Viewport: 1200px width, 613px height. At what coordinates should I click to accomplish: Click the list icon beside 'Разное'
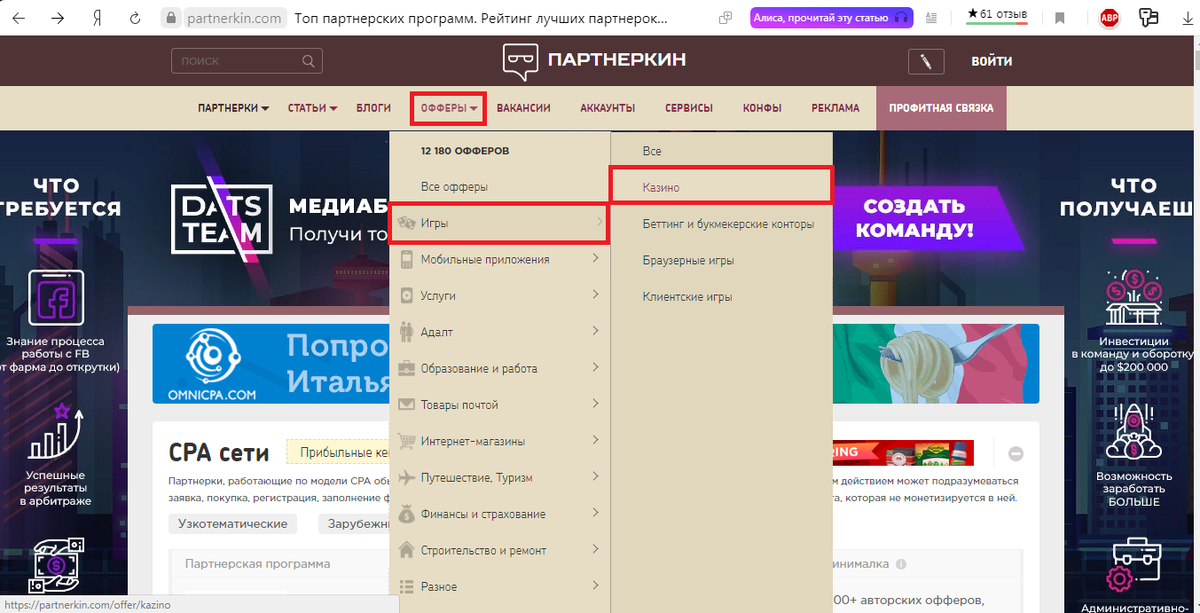[406, 587]
